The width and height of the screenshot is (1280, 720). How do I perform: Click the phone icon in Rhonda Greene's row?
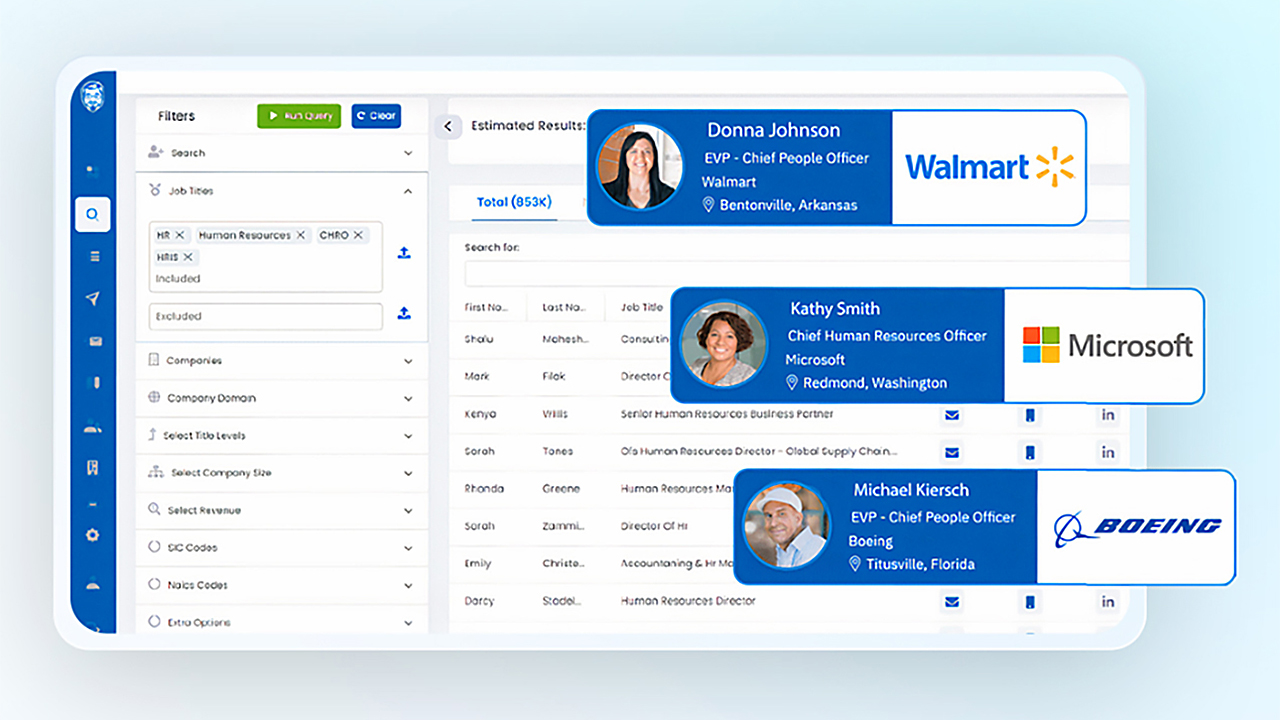point(1030,488)
